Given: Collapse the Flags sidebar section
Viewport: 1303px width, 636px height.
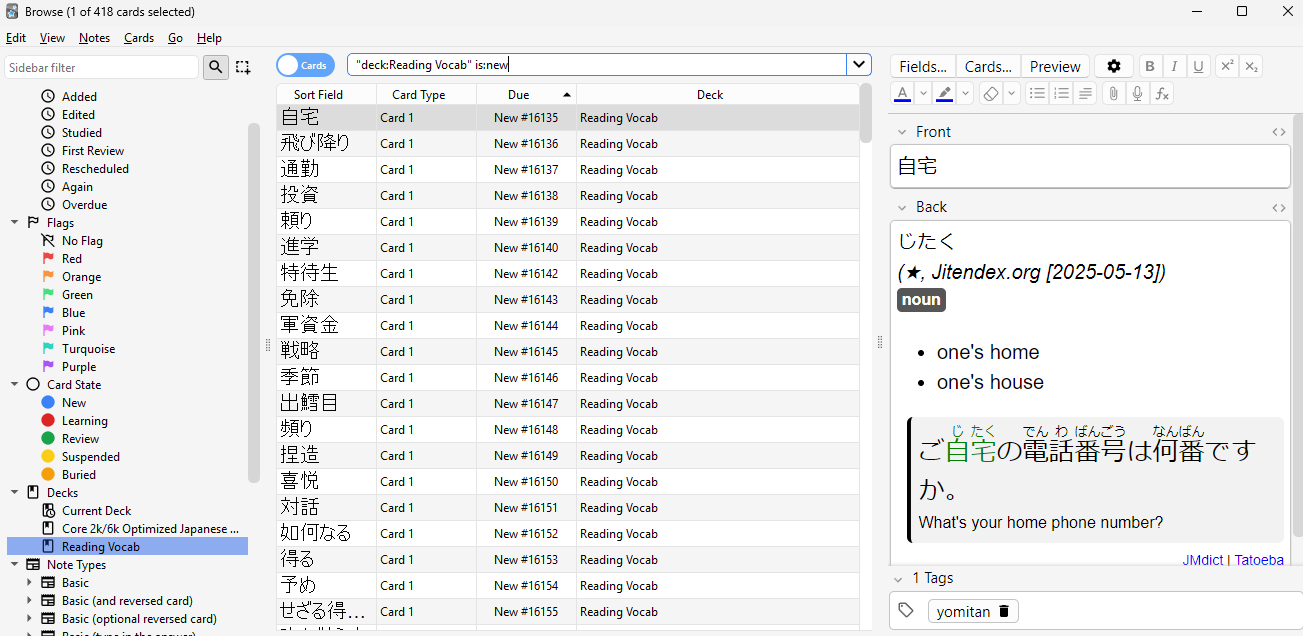Looking at the screenshot, I should [15, 223].
